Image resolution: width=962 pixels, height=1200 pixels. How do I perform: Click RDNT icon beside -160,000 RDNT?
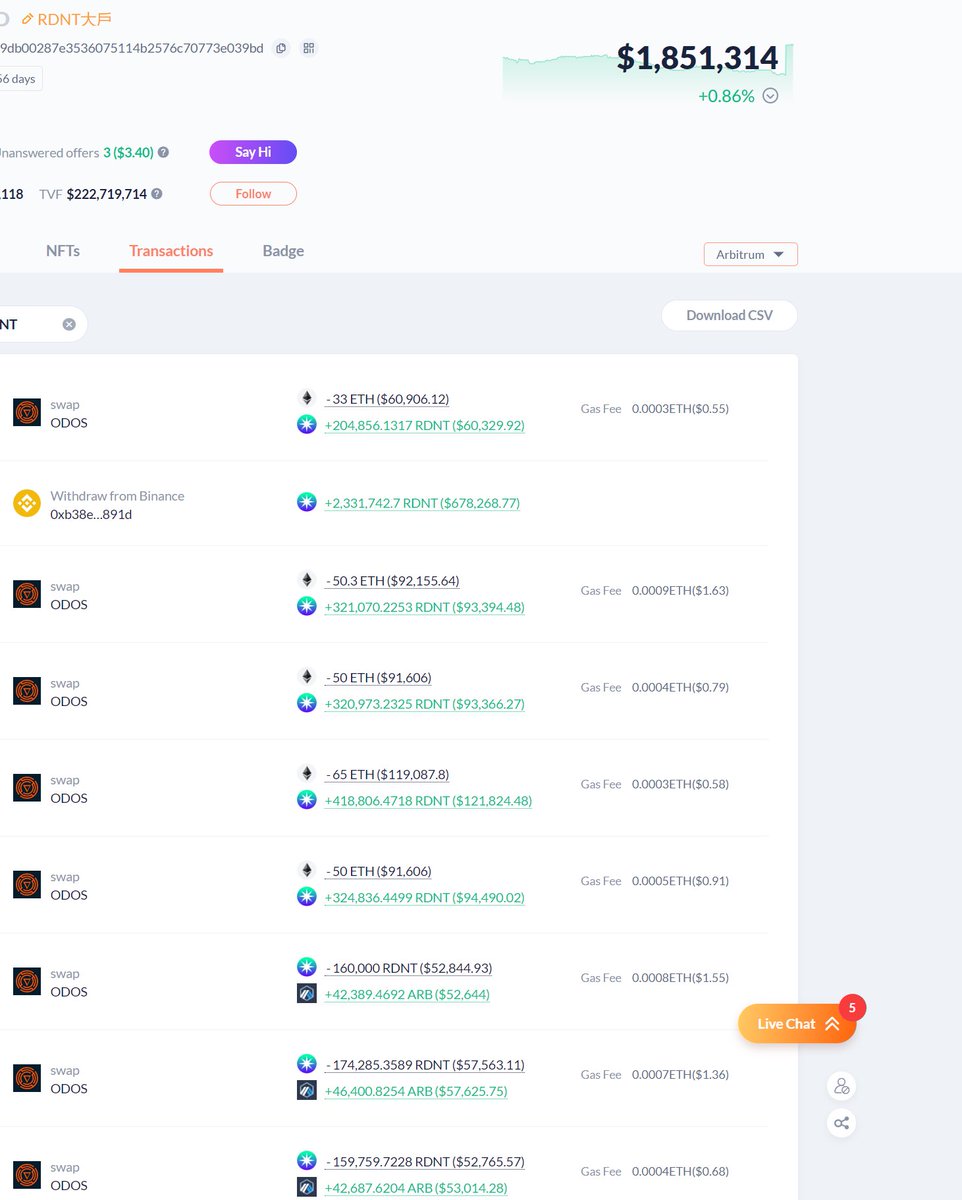[x=307, y=967]
